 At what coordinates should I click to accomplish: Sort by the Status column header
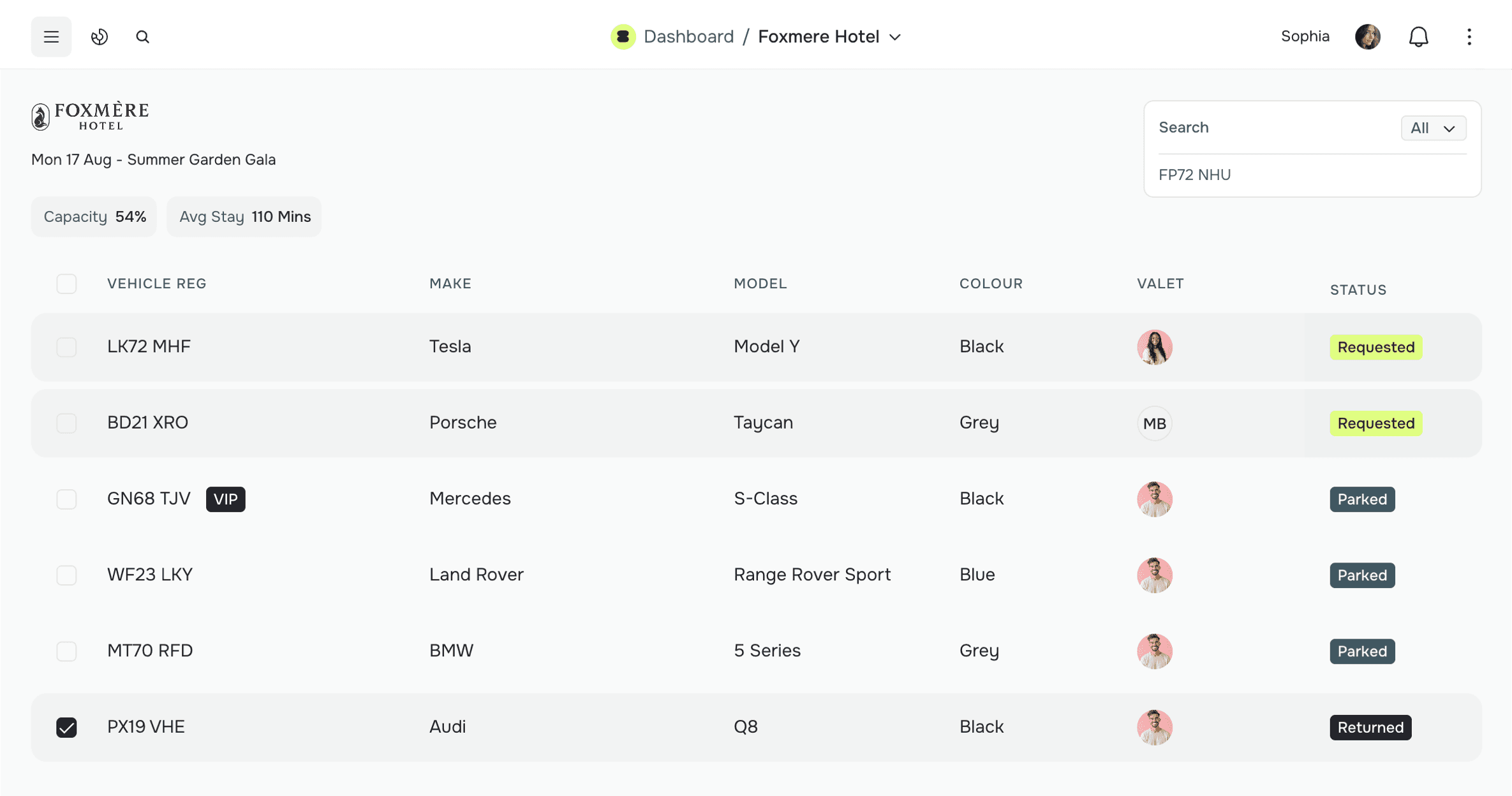pos(1358,290)
